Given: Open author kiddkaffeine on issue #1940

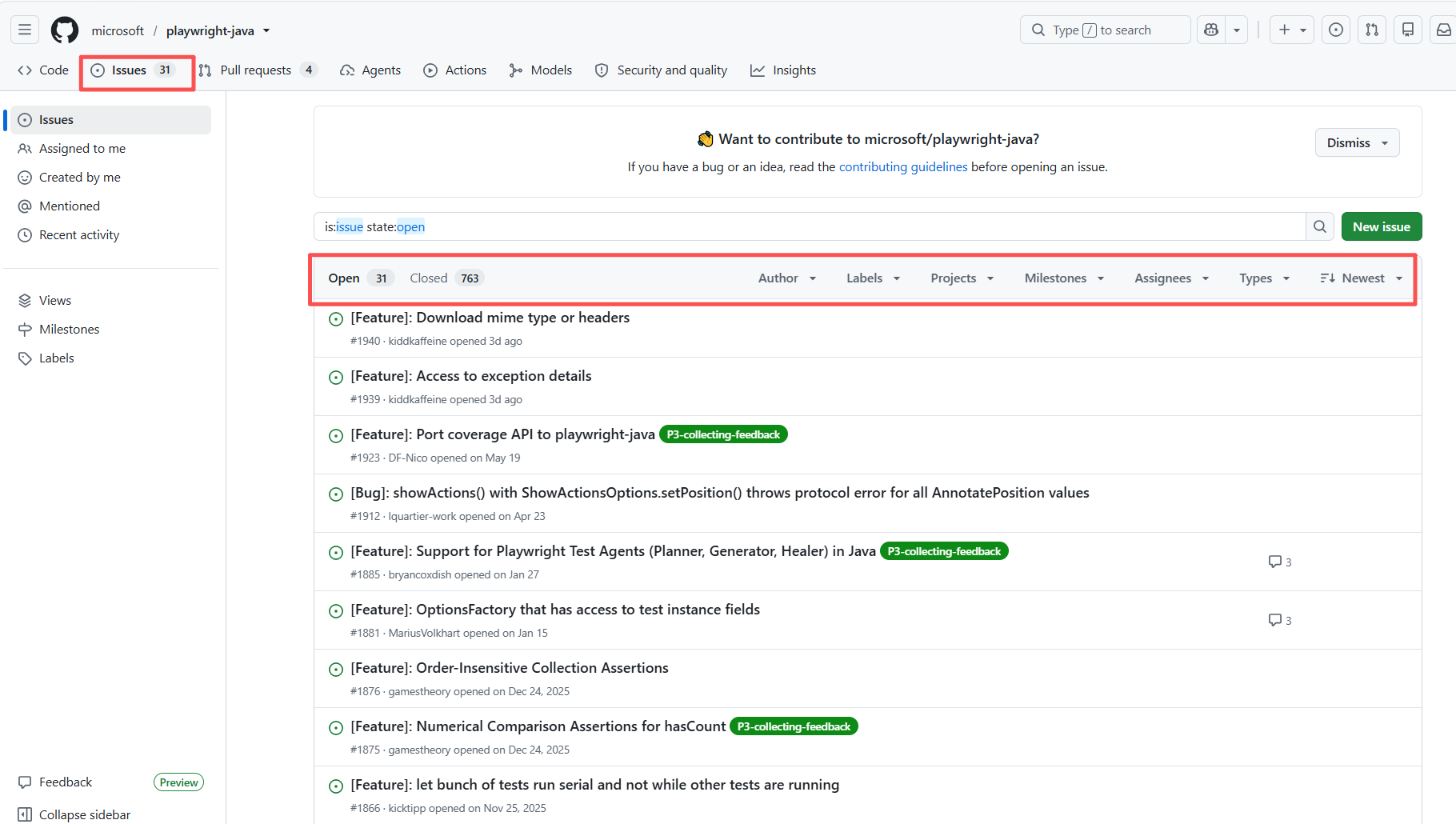Looking at the screenshot, I should click(418, 341).
